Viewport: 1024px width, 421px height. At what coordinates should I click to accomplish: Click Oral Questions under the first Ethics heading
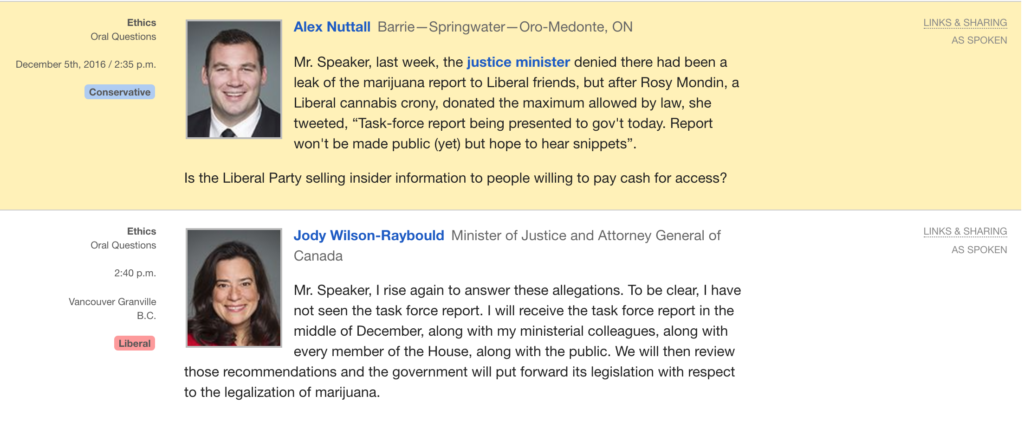[123, 37]
